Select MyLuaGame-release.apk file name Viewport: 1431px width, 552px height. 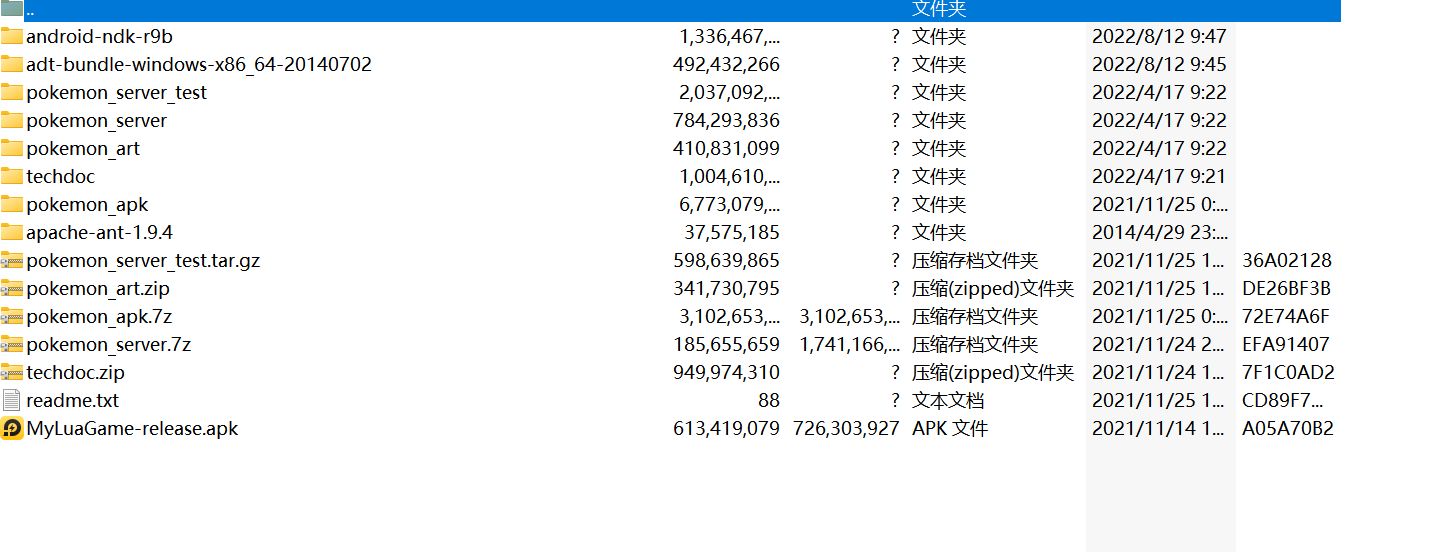tap(132, 429)
